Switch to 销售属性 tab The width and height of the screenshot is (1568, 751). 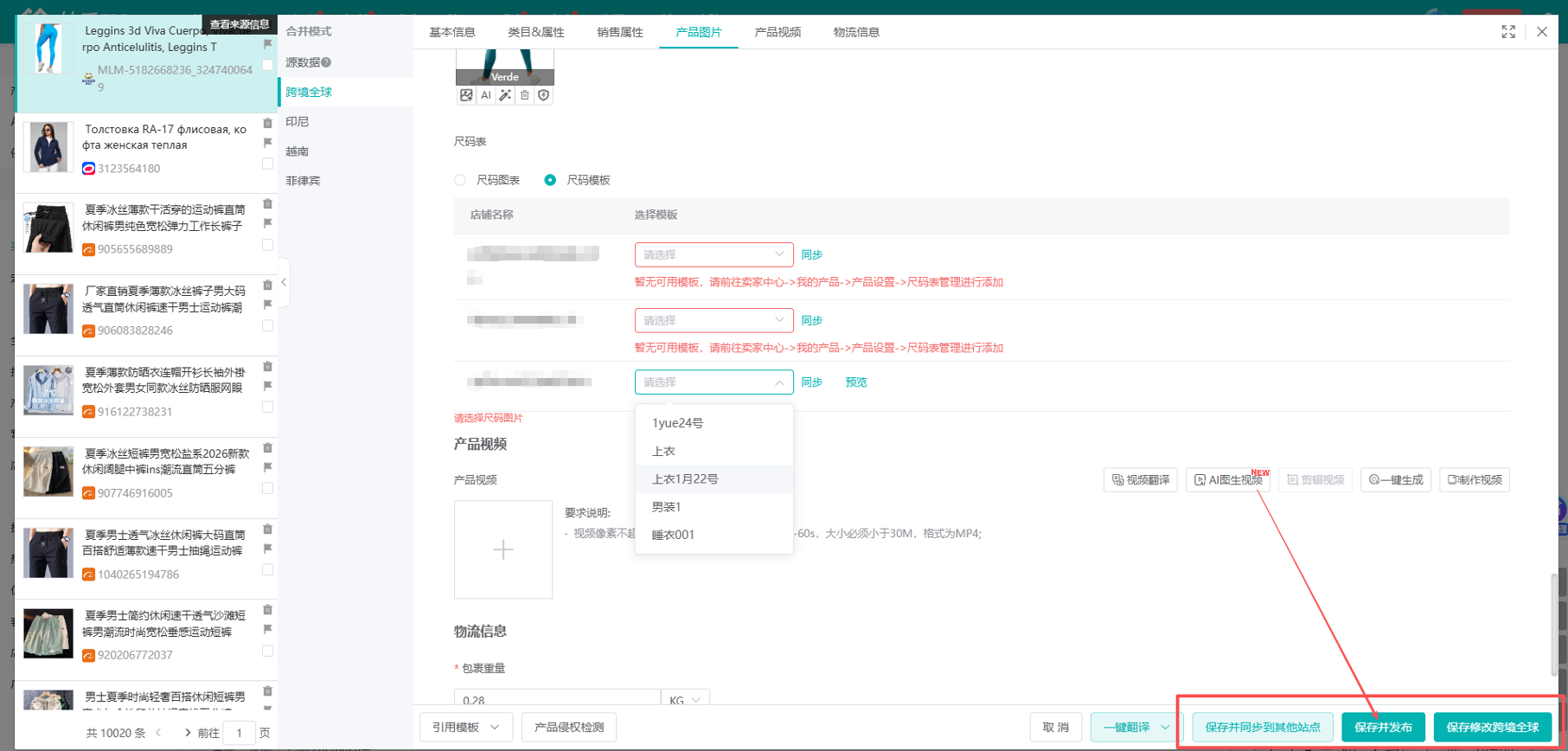(620, 32)
